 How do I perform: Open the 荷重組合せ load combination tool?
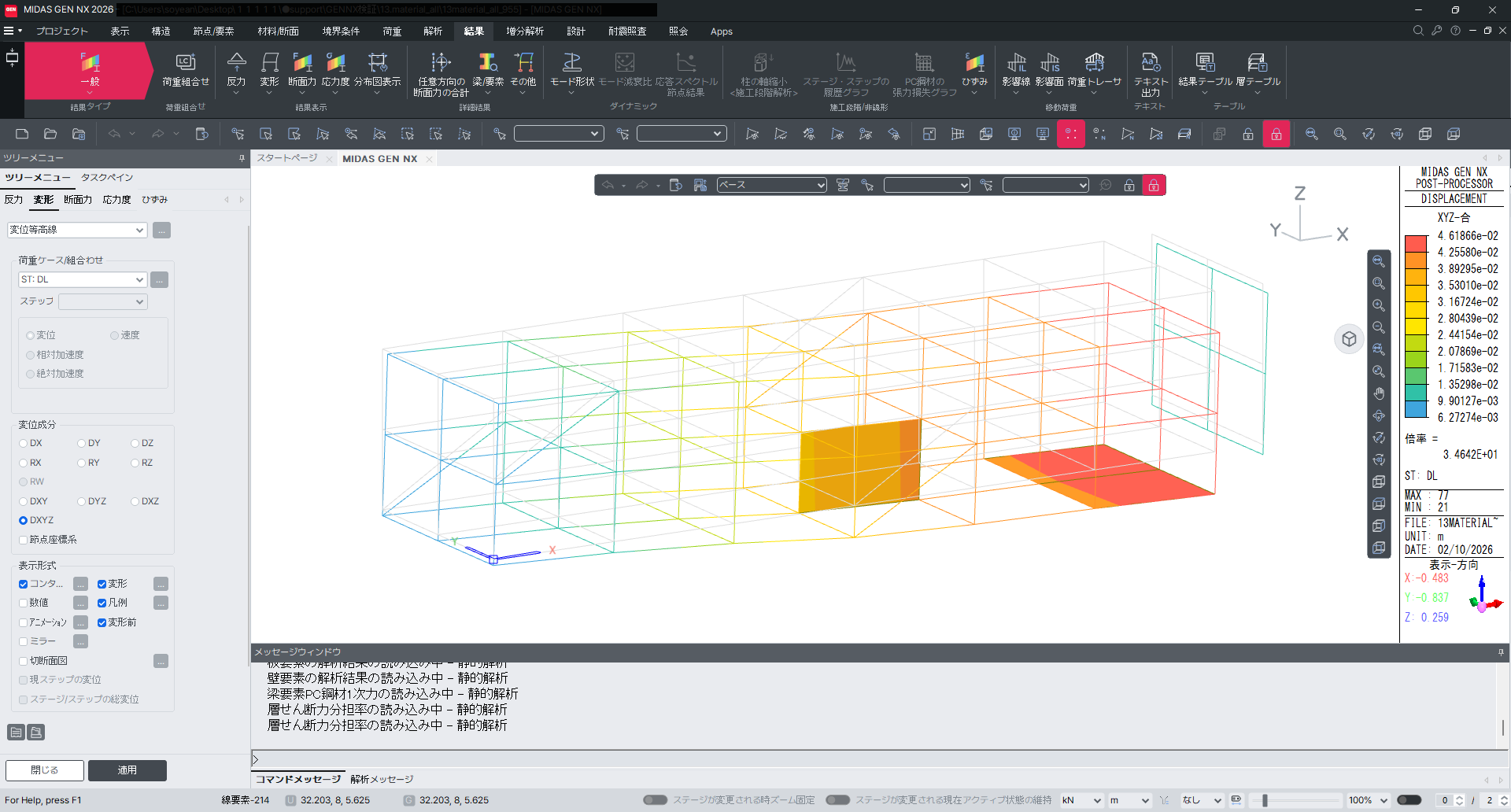coord(186,69)
